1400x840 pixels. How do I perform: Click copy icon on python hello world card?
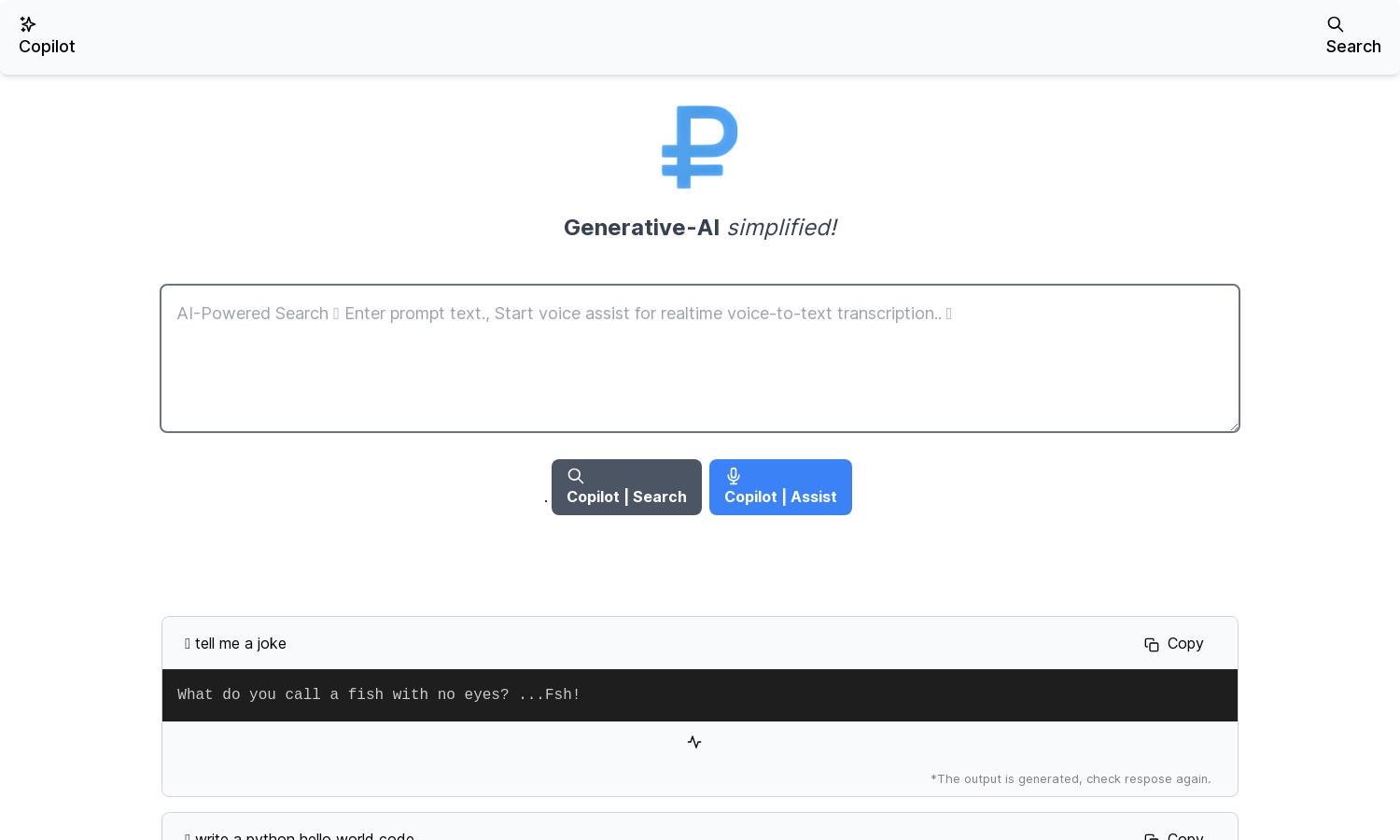click(1152, 836)
